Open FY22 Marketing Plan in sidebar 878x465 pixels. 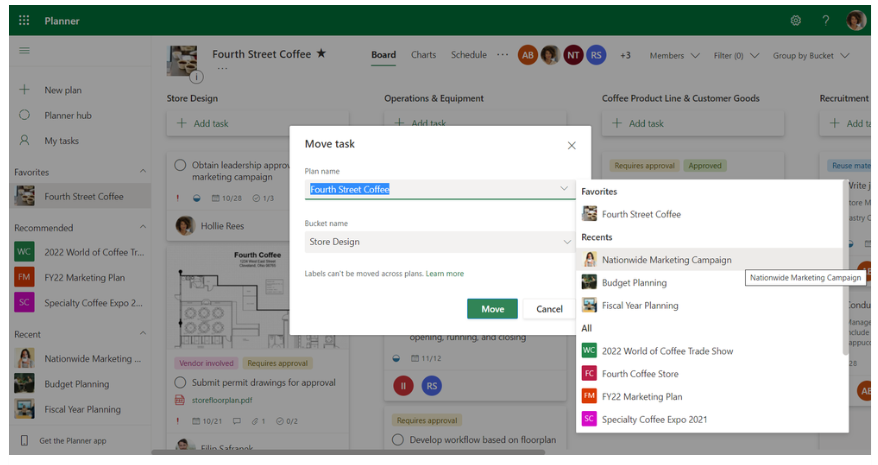point(81,277)
